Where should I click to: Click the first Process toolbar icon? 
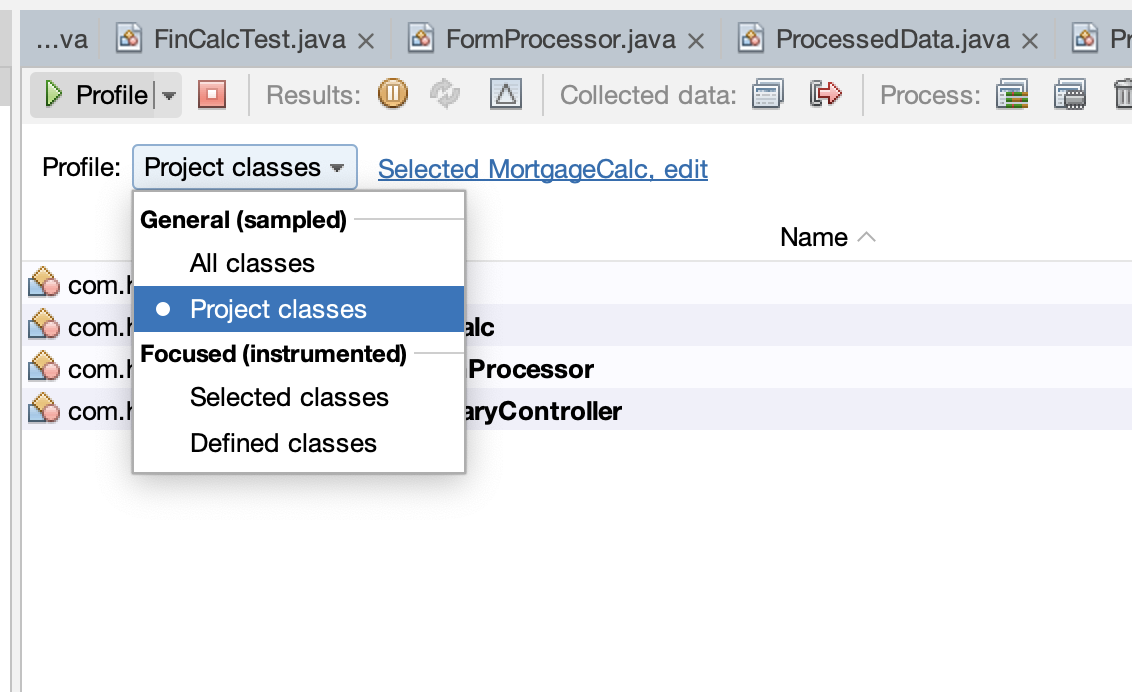tap(1012, 96)
